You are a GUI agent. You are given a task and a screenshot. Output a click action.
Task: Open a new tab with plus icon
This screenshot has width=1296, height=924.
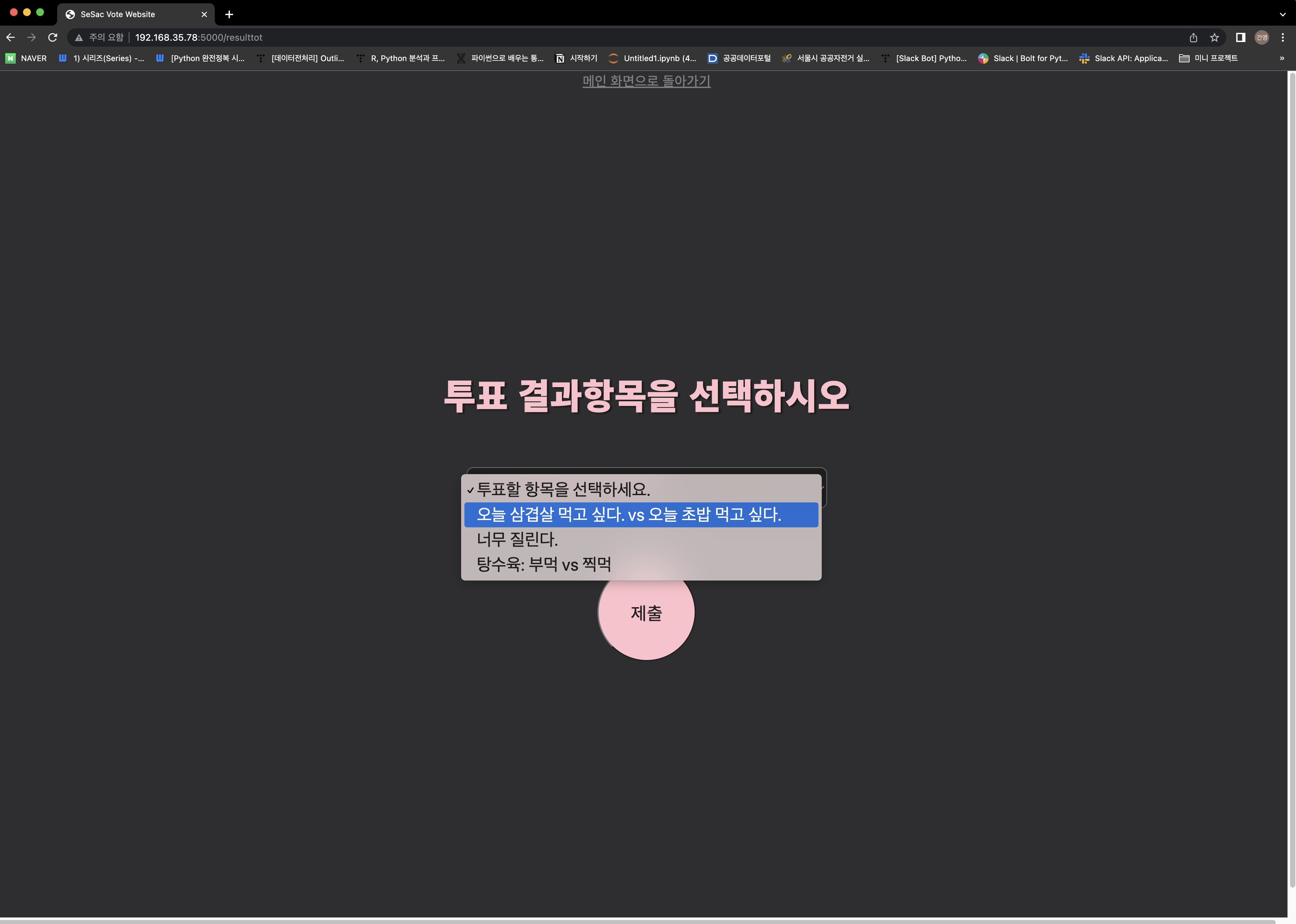point(229,14)
